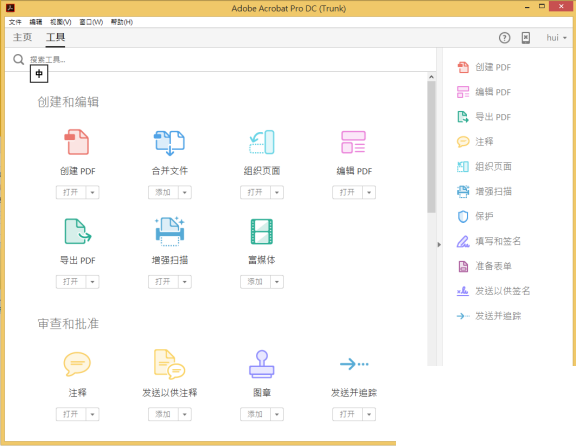Select 保护 shield shortcut in sidebar

tap(475, 216)
